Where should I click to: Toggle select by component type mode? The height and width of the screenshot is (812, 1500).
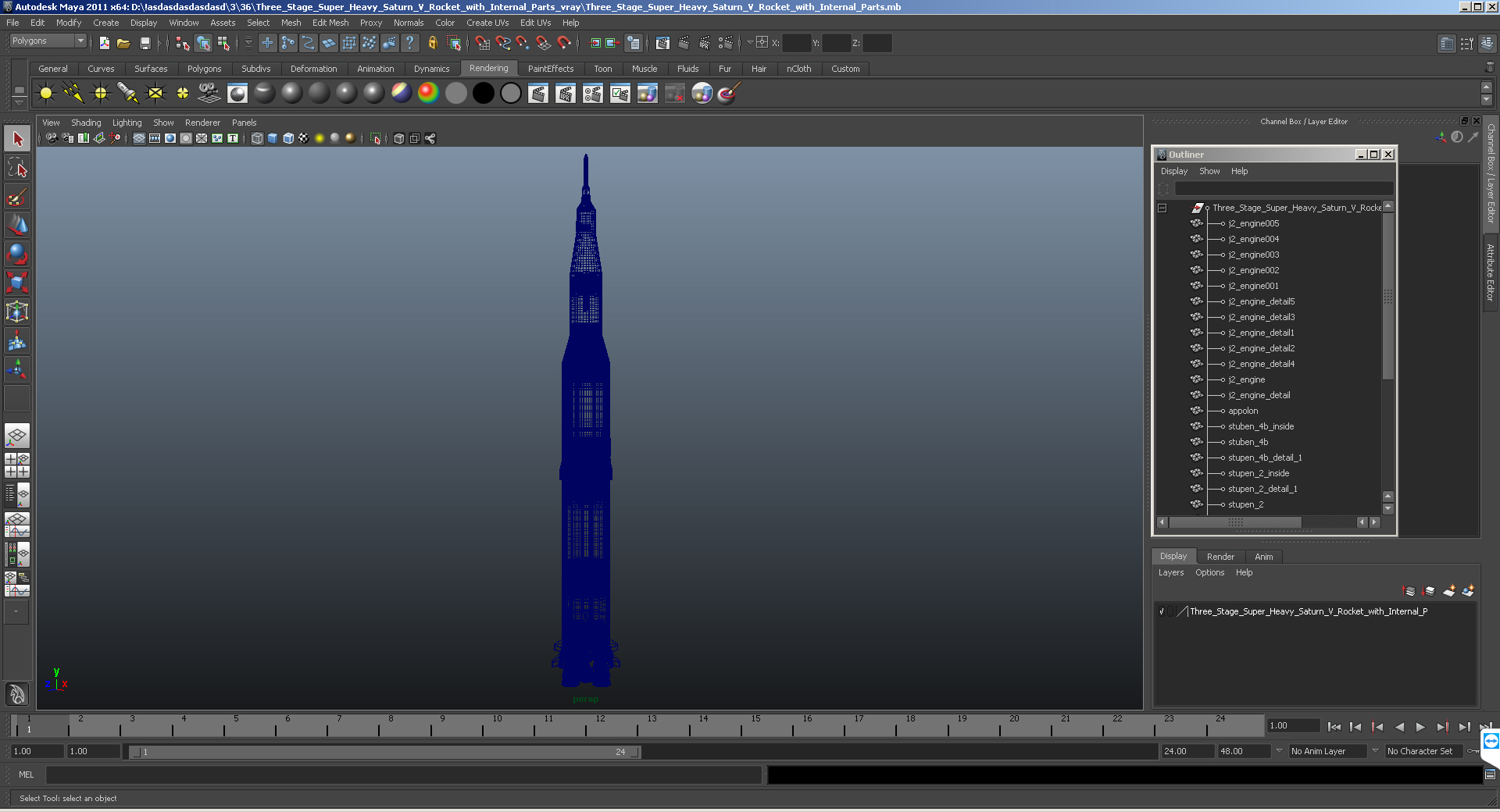pyautogui.click(x=223, y=43)
